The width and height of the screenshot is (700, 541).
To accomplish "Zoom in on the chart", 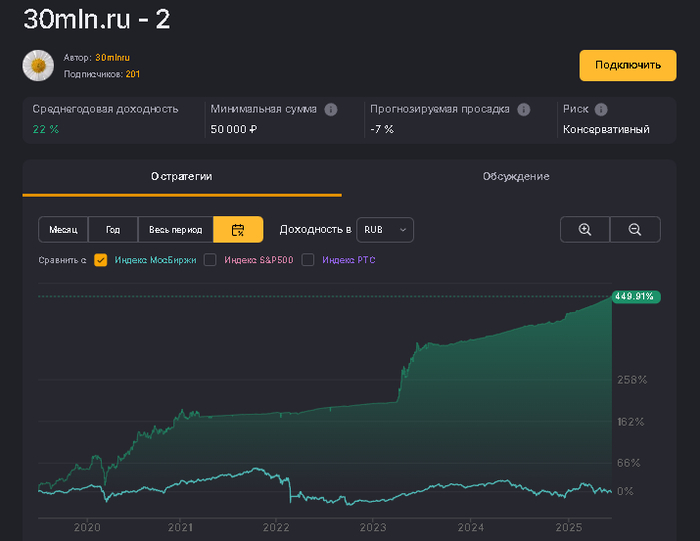I will (x=585, y=230).
